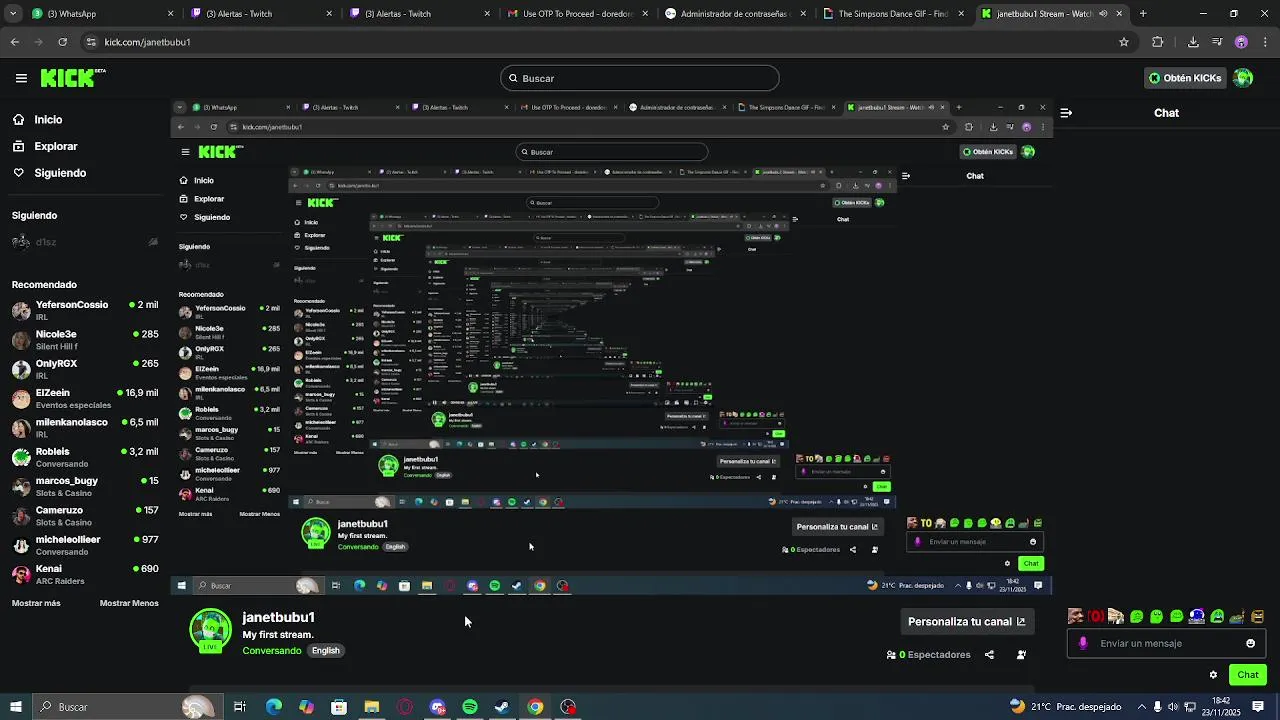
Task: Click the green Chat send button
Action: point(1248,675)
